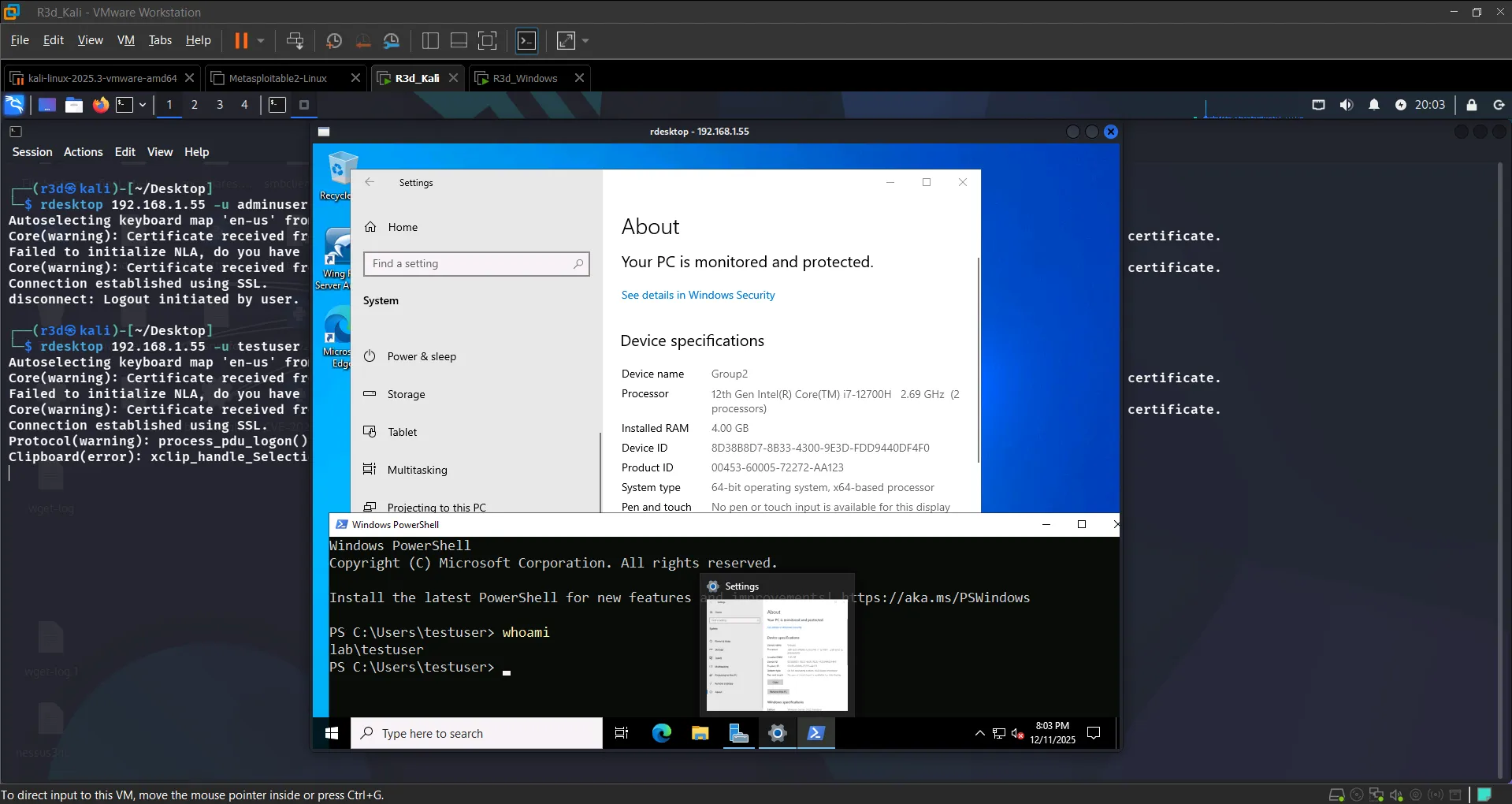Open the VMware File menu
Viewport: 1512px width, 804px height.
point(20,40)
